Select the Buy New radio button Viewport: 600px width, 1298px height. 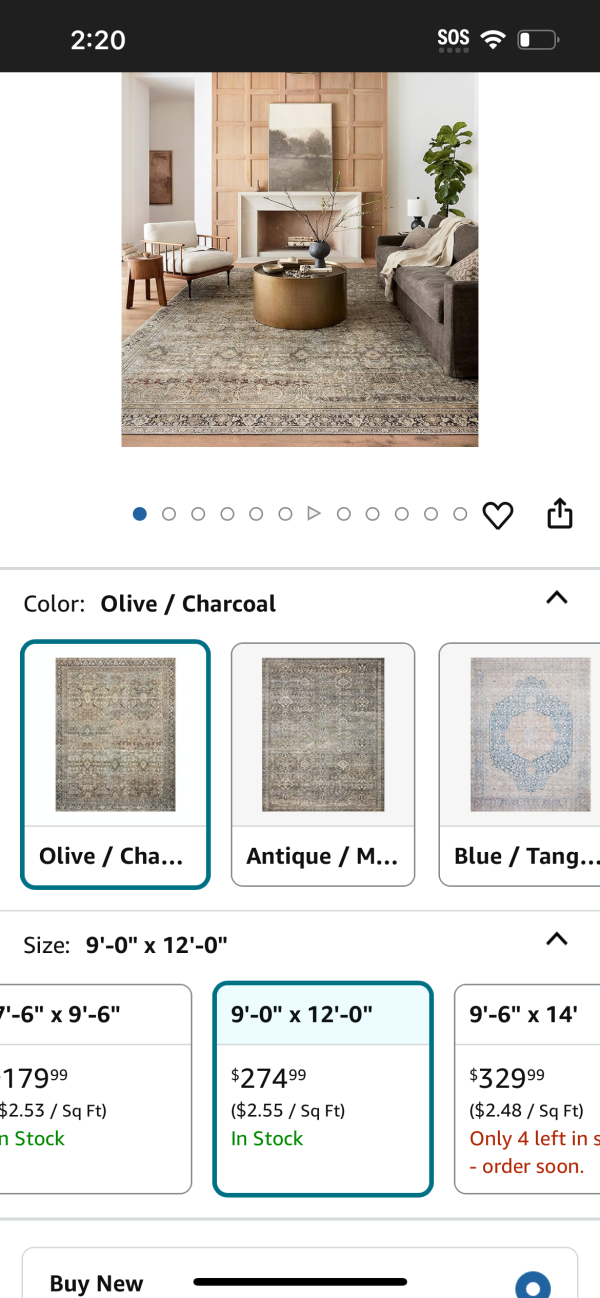(x=533, y=1285)
